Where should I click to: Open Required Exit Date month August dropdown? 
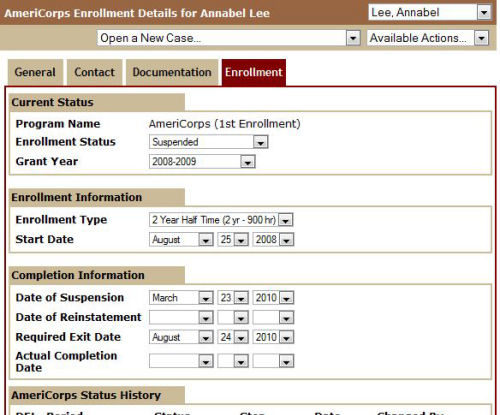tap(181, 337)
